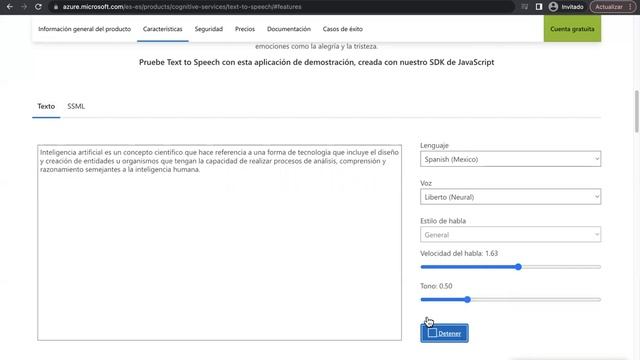Adjust the Velocidad del habla slider handle
640x360 pixels.
(x=518, y=267)
